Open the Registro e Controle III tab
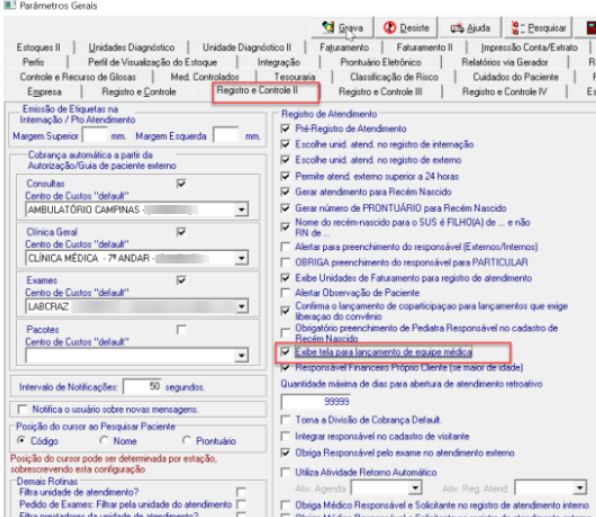596x517 pixels. [380, 92]
